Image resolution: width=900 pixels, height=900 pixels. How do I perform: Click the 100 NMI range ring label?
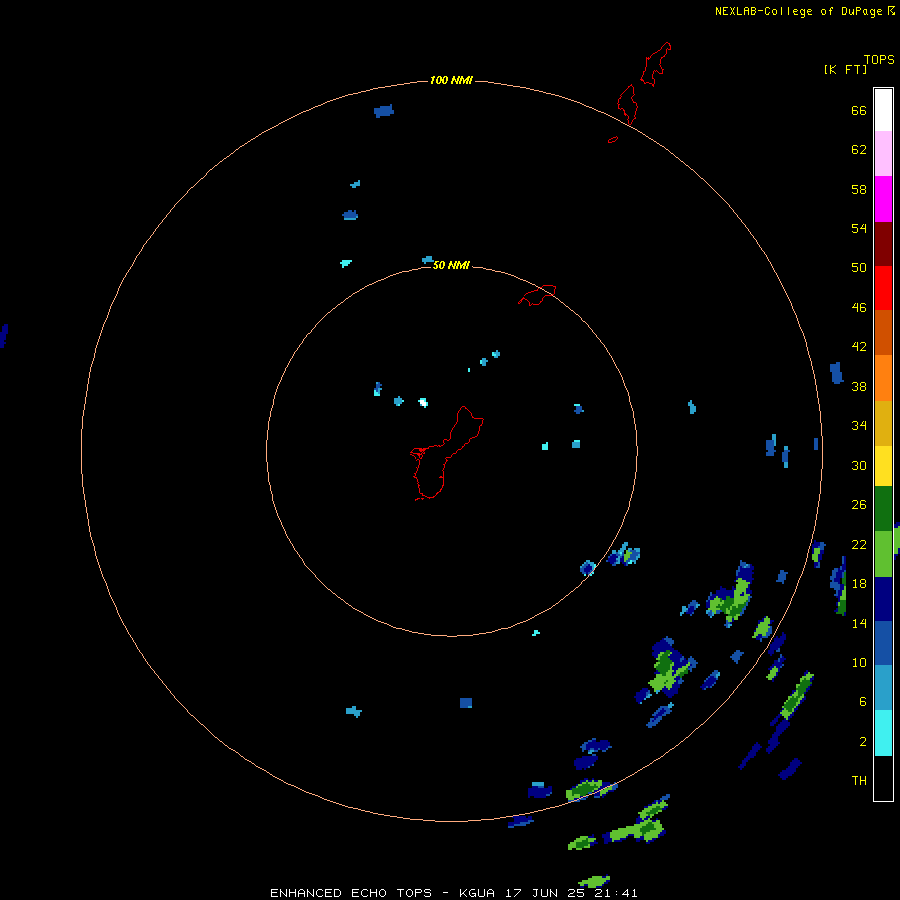click(451, 80)
